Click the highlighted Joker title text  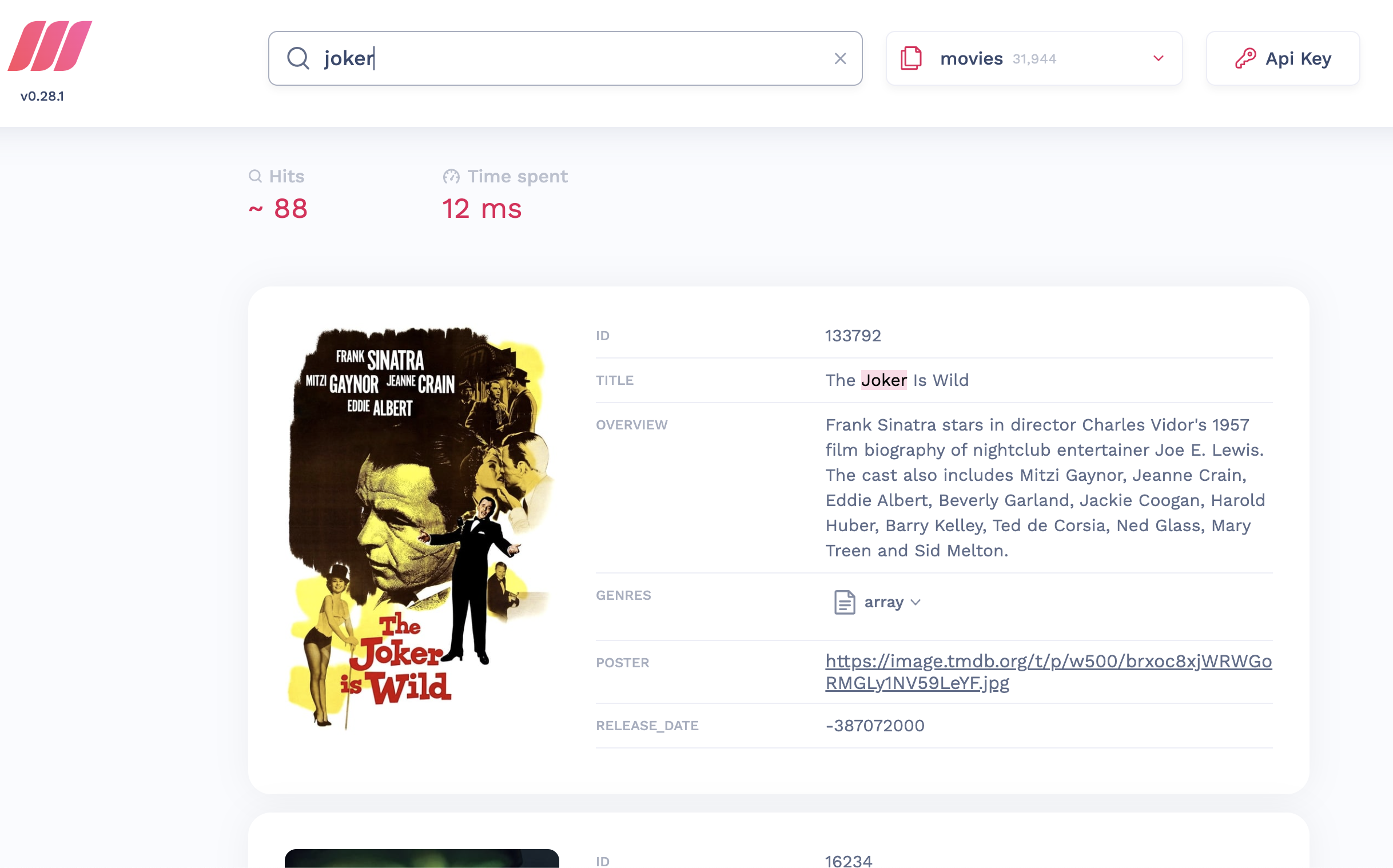(883, 380)
